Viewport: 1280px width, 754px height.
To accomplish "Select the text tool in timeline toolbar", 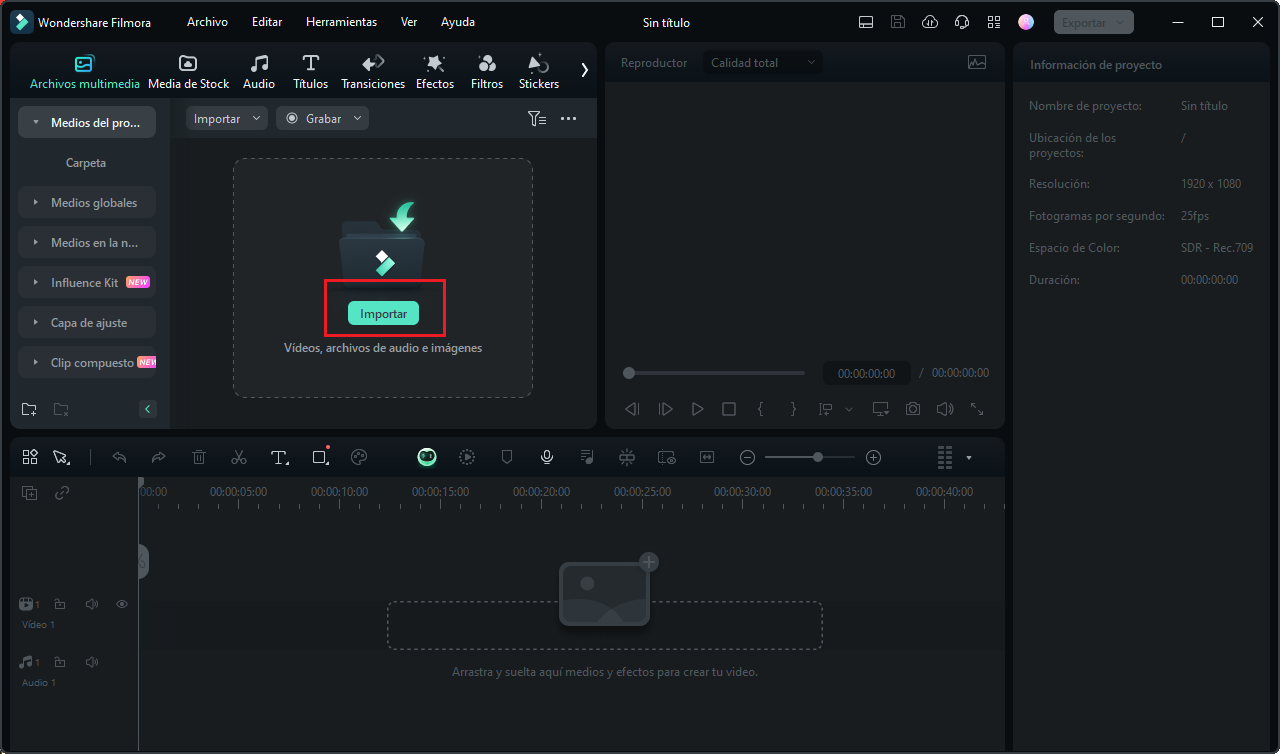I will (x=279, y=457).
